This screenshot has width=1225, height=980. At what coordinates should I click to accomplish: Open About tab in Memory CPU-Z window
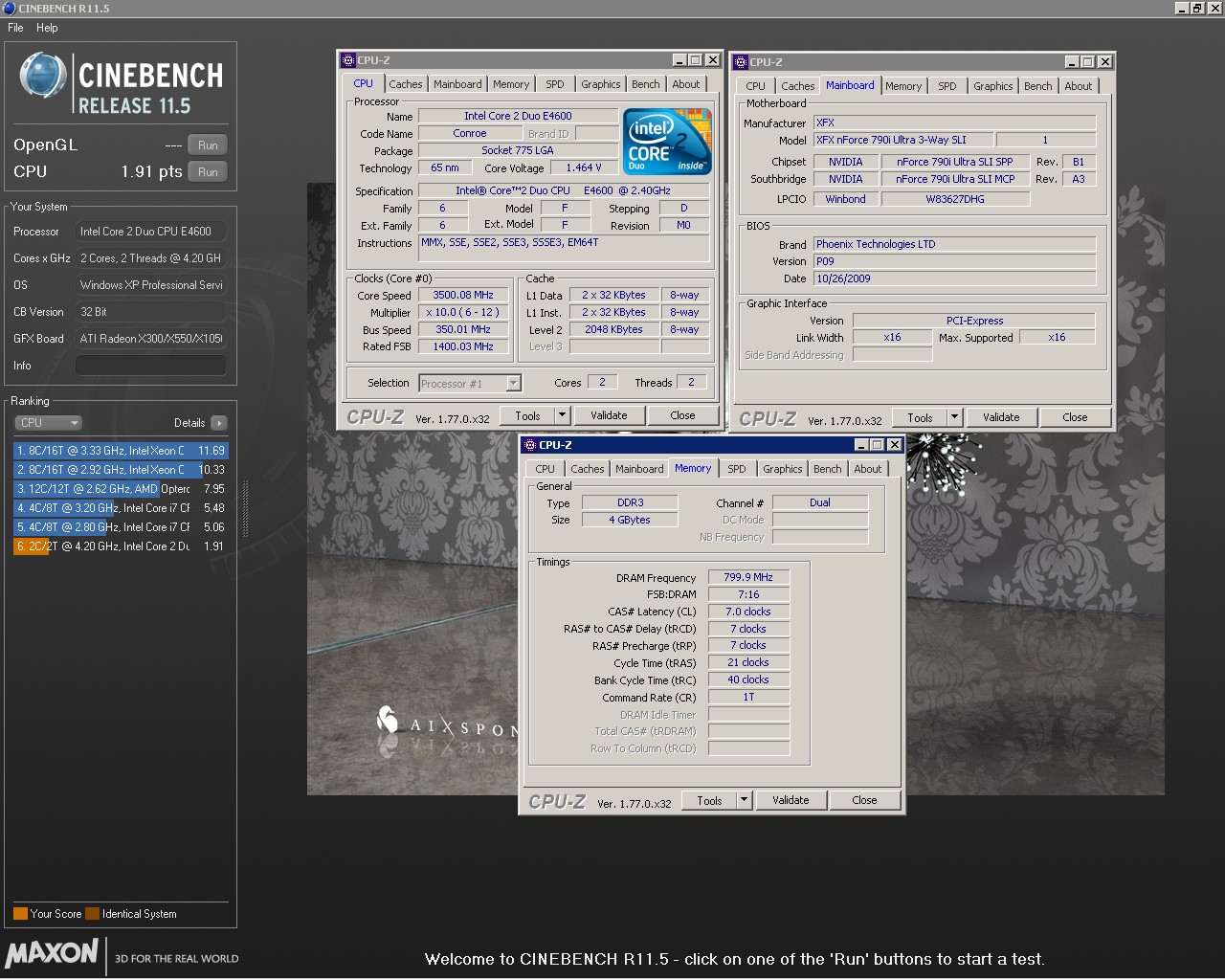[868, 469]
